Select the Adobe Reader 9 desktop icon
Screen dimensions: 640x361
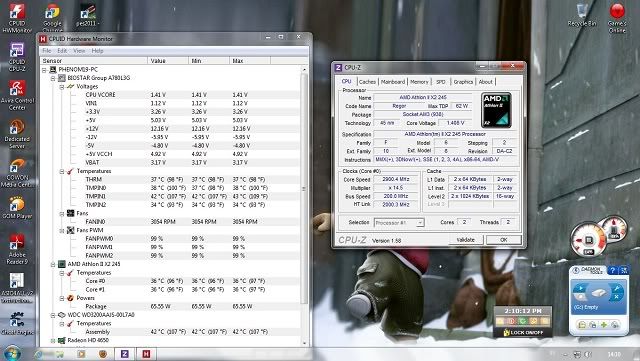click(17, 249)
